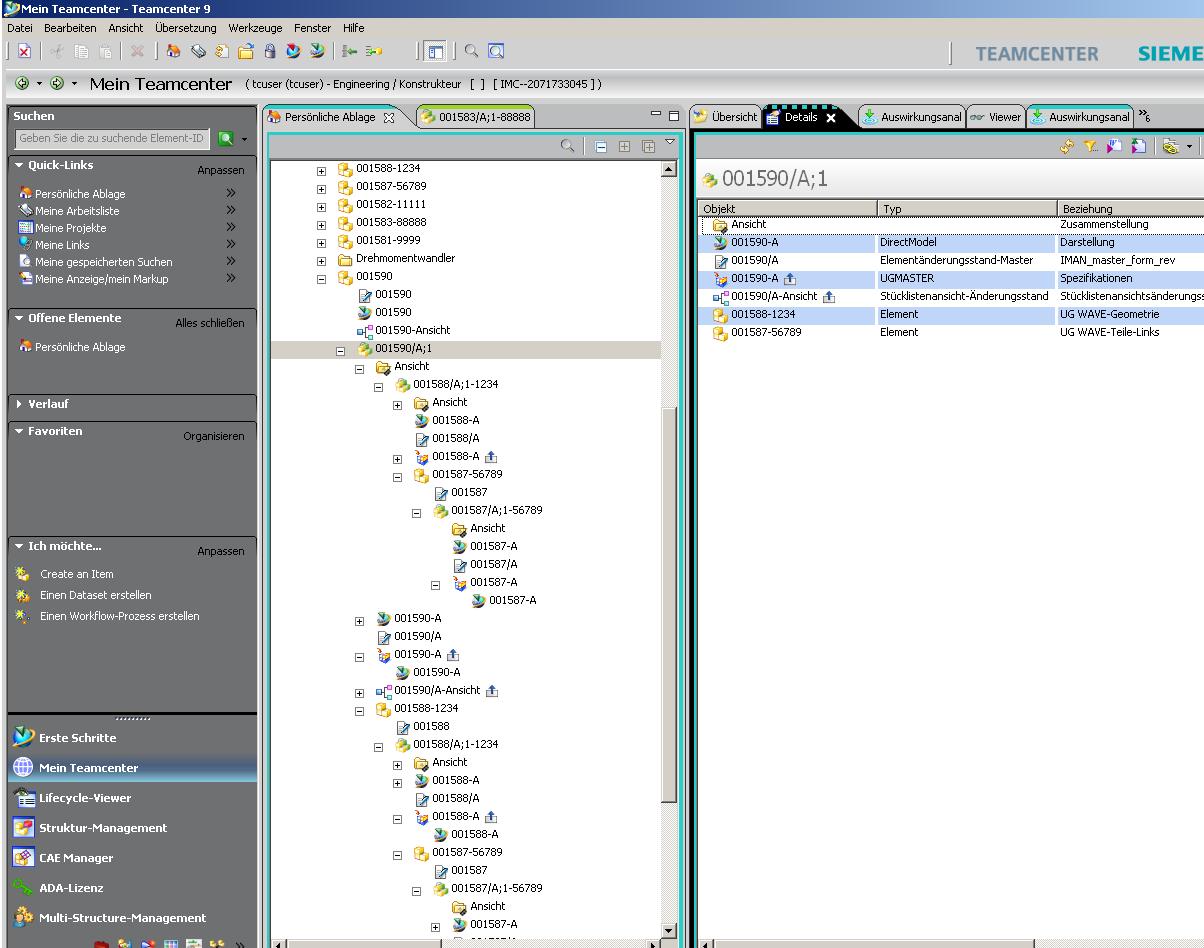Click the tree vertical scrollbar down arrow
The image size is (1204, 948).
(x=669, y=930)
